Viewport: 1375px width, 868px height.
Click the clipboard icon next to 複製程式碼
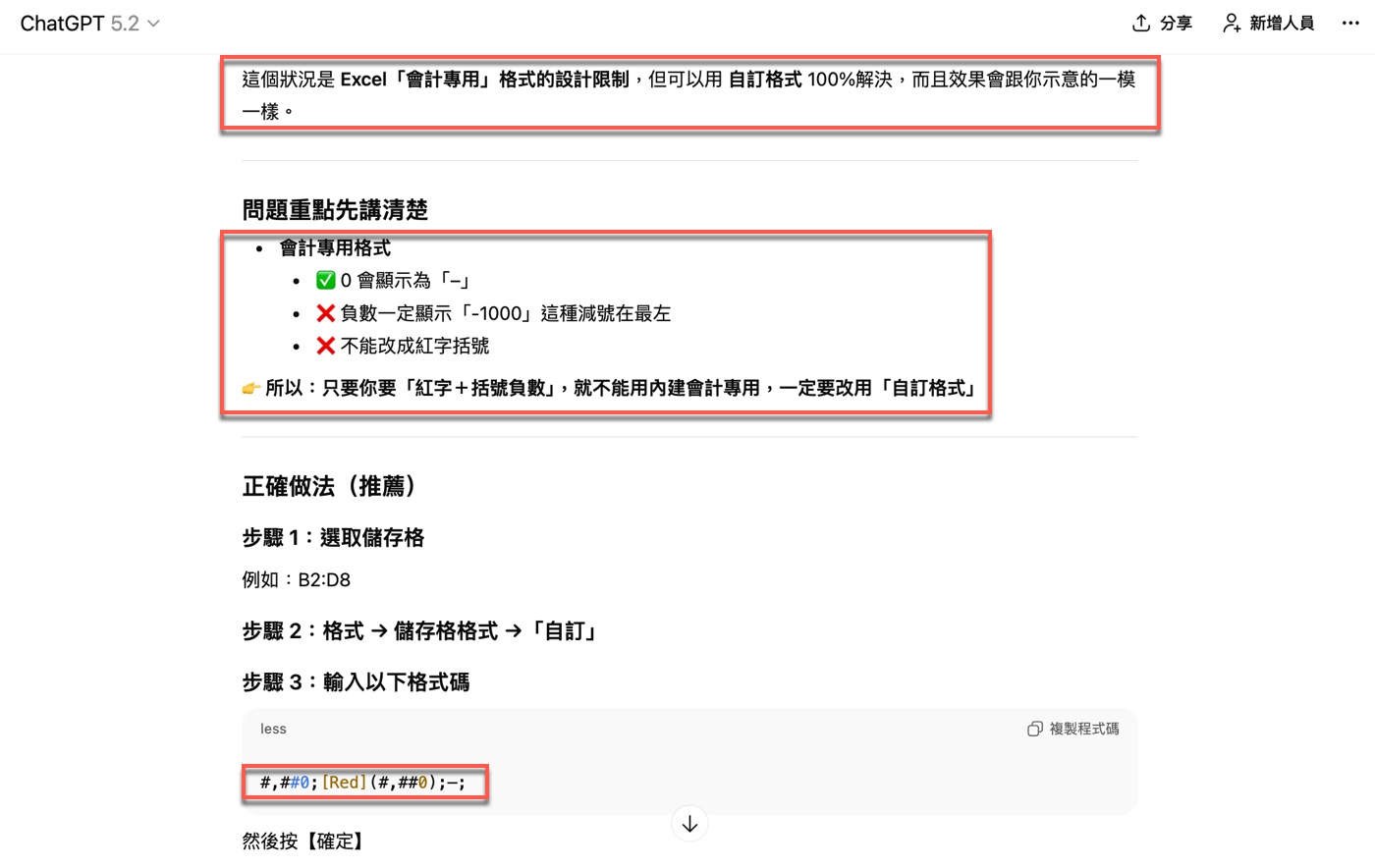(1034, 729)
